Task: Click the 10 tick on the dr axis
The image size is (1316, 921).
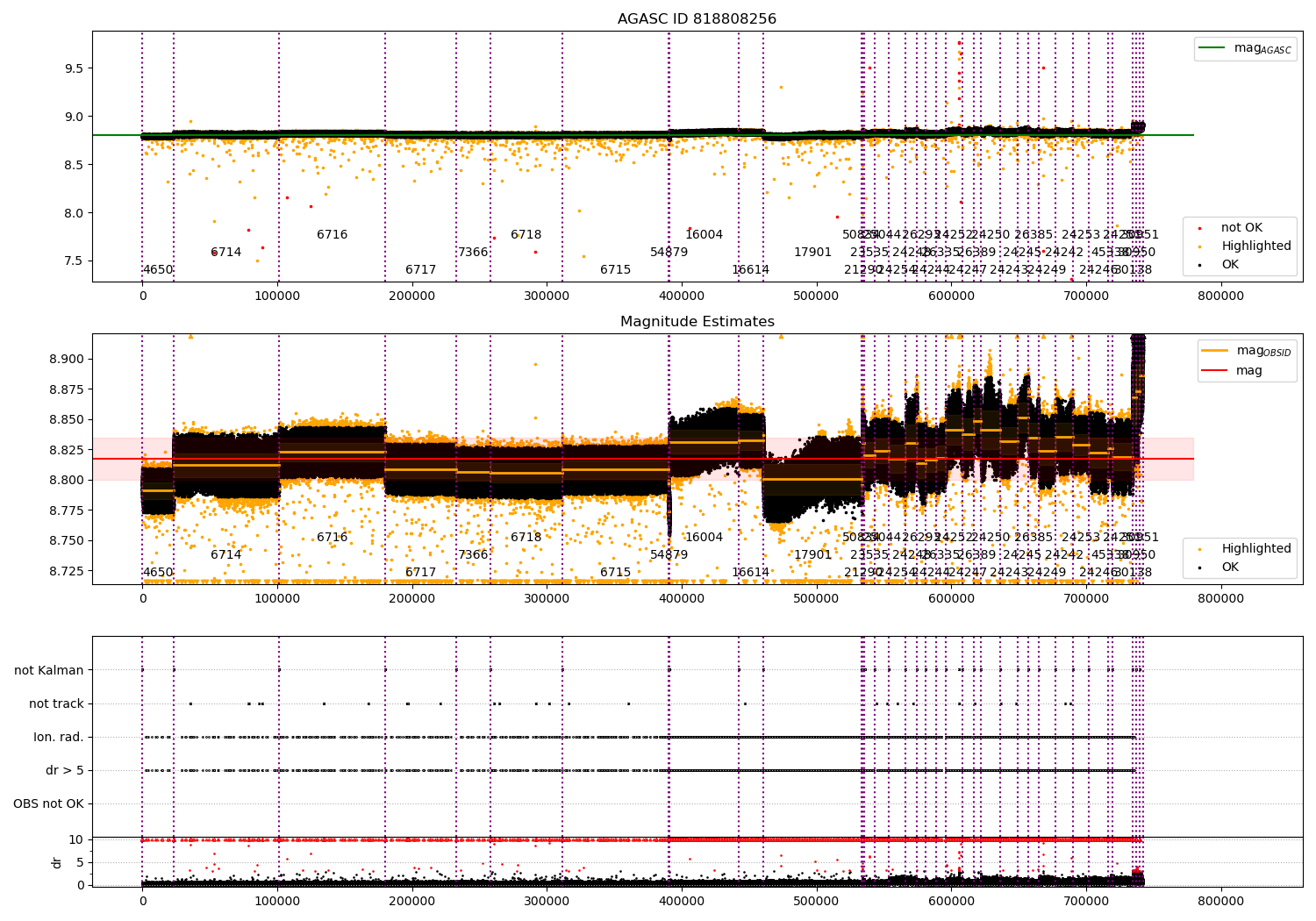Action: [x=76, y=840]
